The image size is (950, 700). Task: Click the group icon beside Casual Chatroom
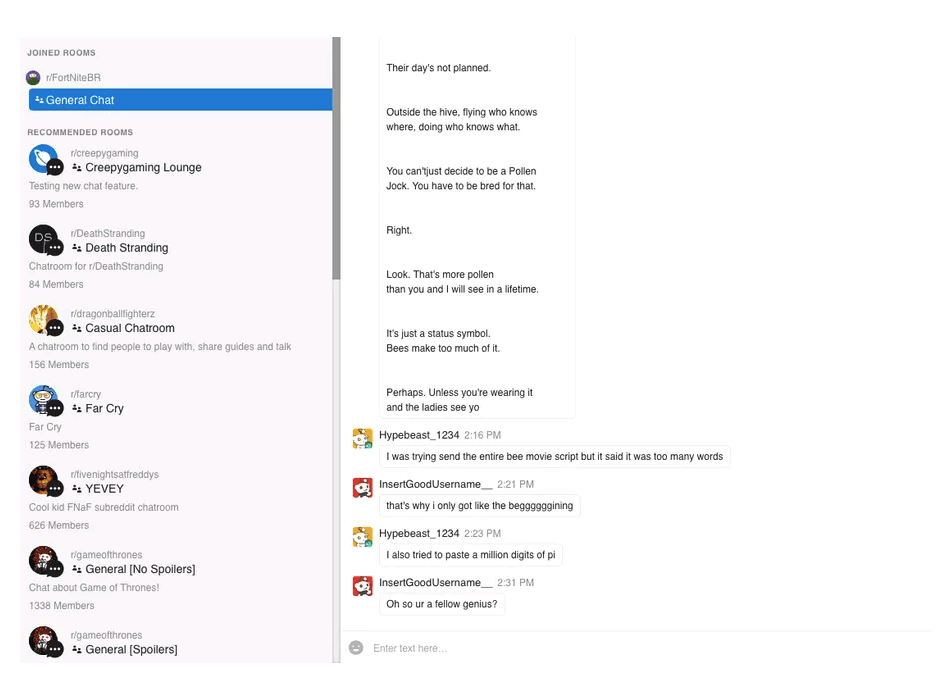pos(77,328)
